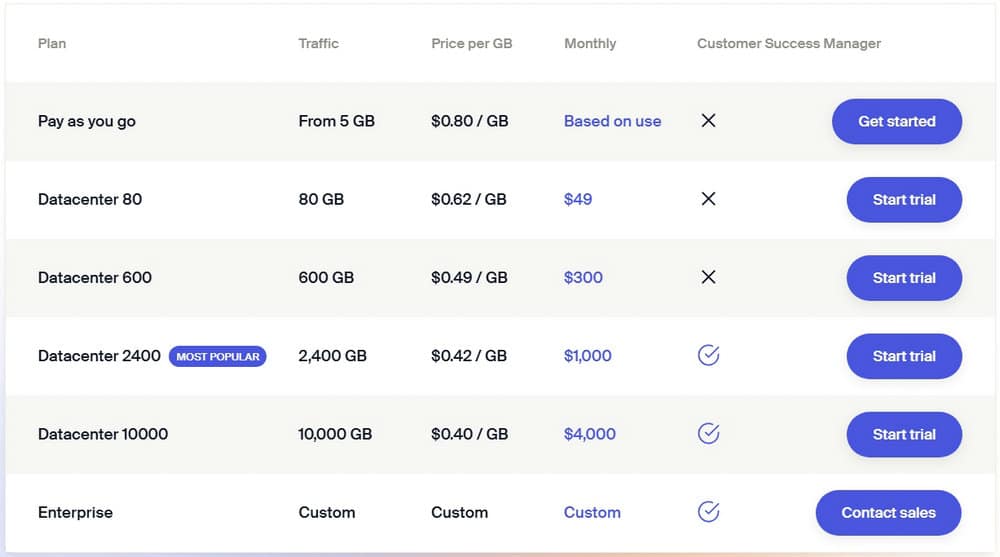
Task: Click the '2,400 GB' traffic cell
Action: tap(332, 356)
